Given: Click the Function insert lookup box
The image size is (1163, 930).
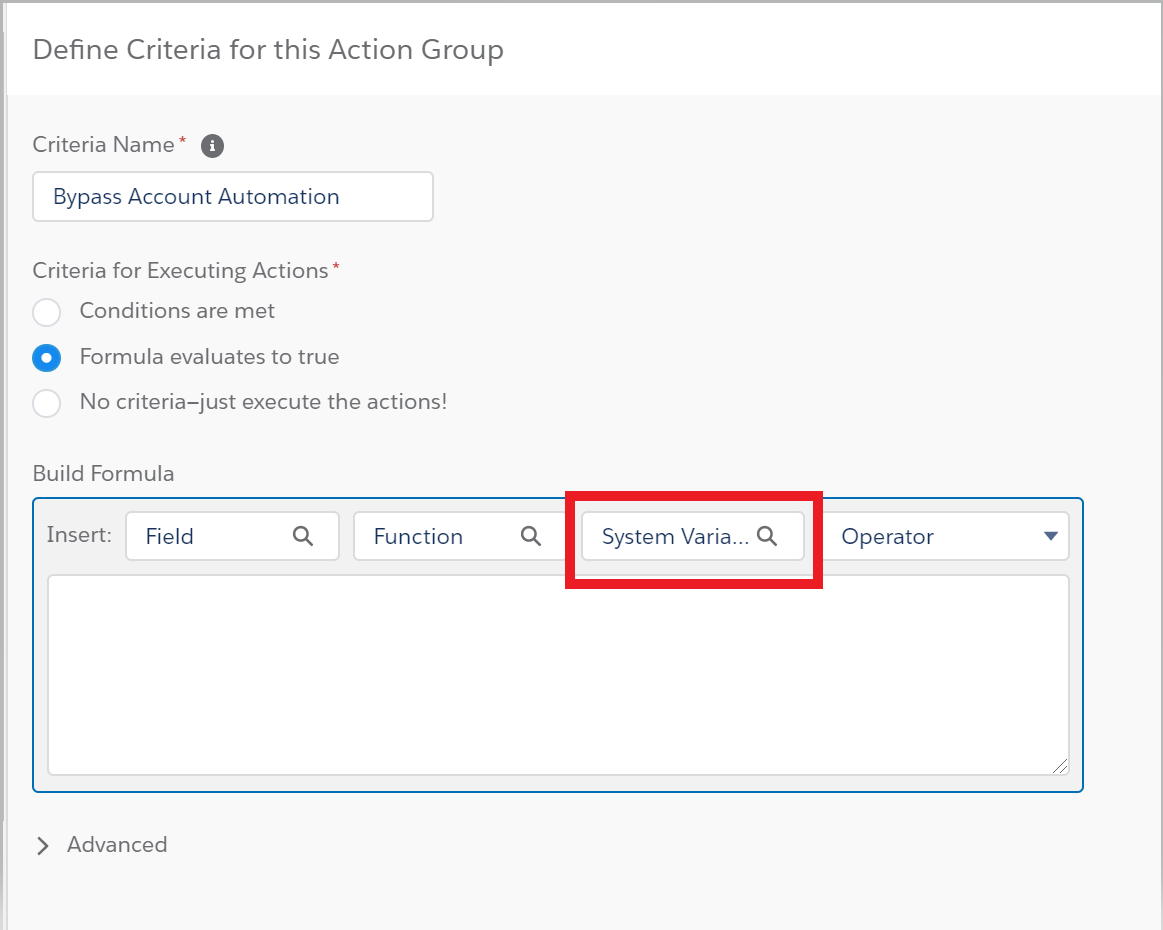Looking at the screenshot, I should click(460, 536).
